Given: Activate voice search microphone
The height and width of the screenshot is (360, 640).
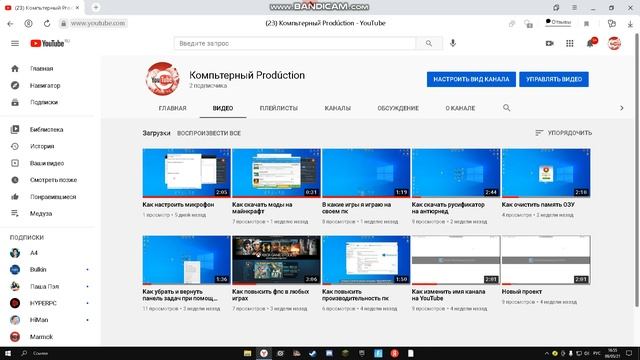Looking at the screenshot, I should 453,43.
